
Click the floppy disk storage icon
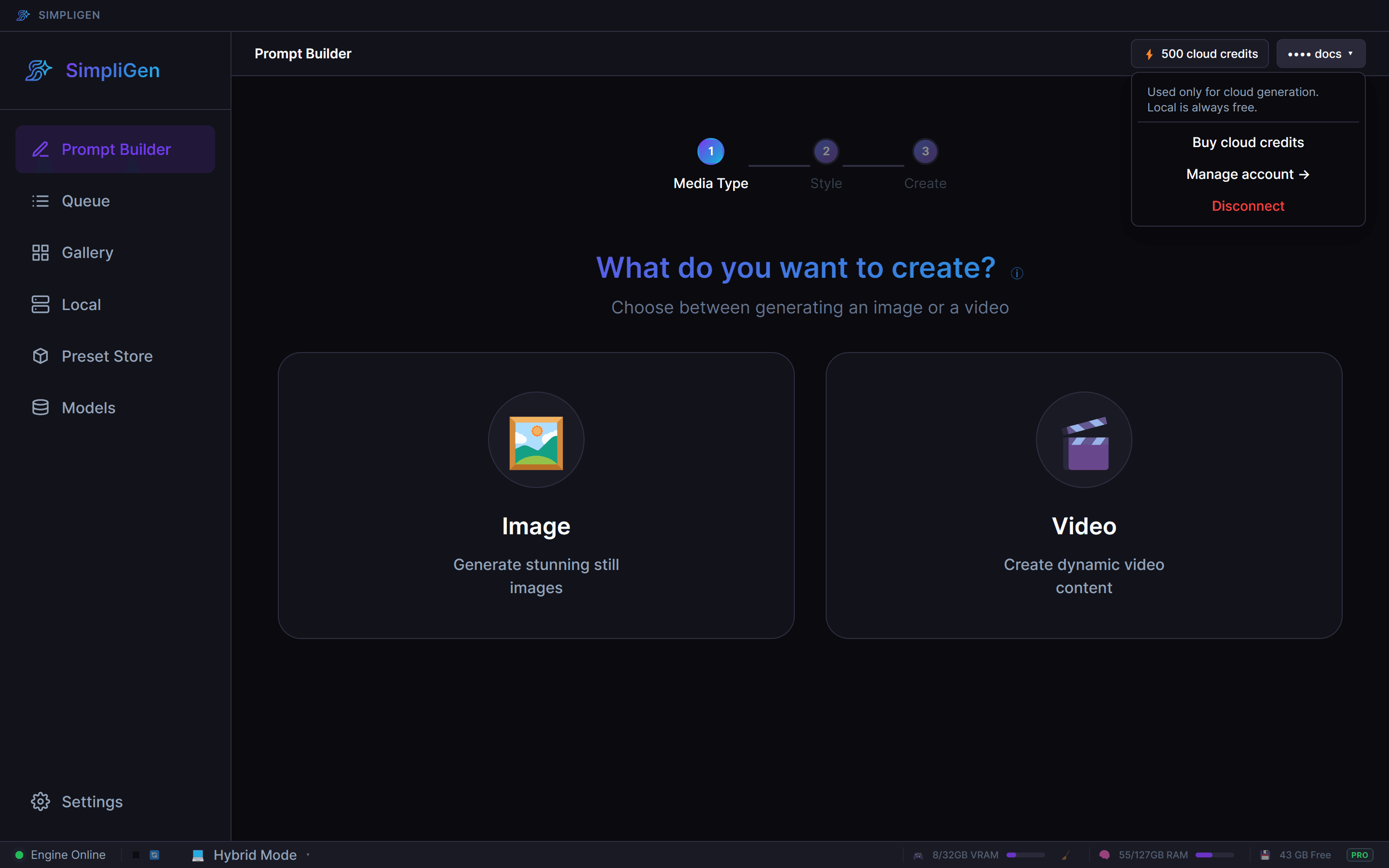[x=1265, y=855]
